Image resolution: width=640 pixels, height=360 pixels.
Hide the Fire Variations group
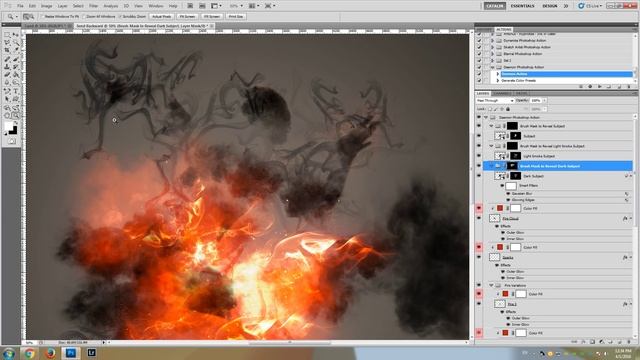[479, 285]
